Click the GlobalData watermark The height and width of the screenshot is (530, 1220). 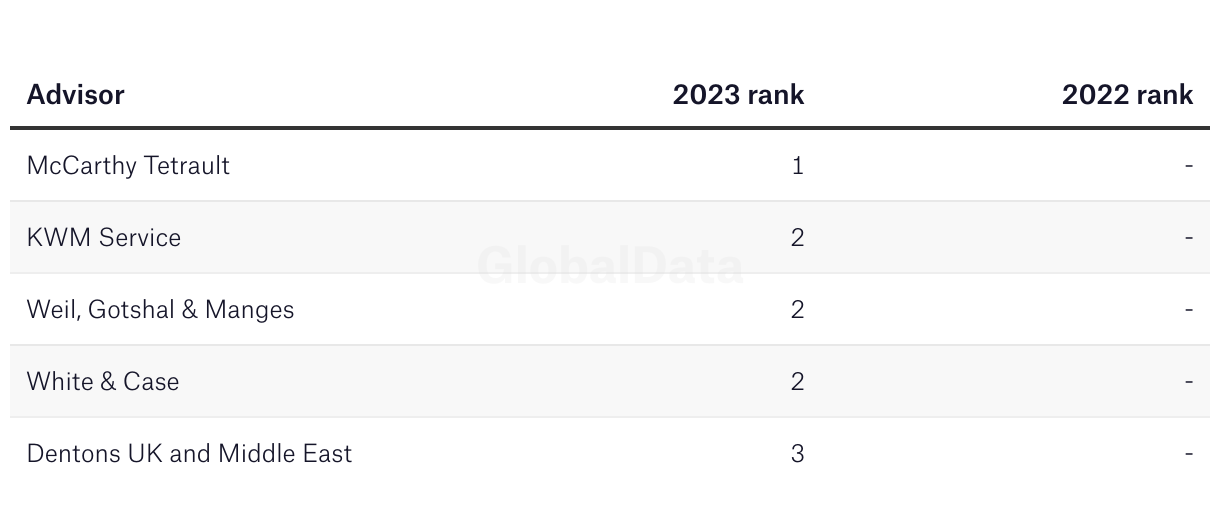pos(610,266)
